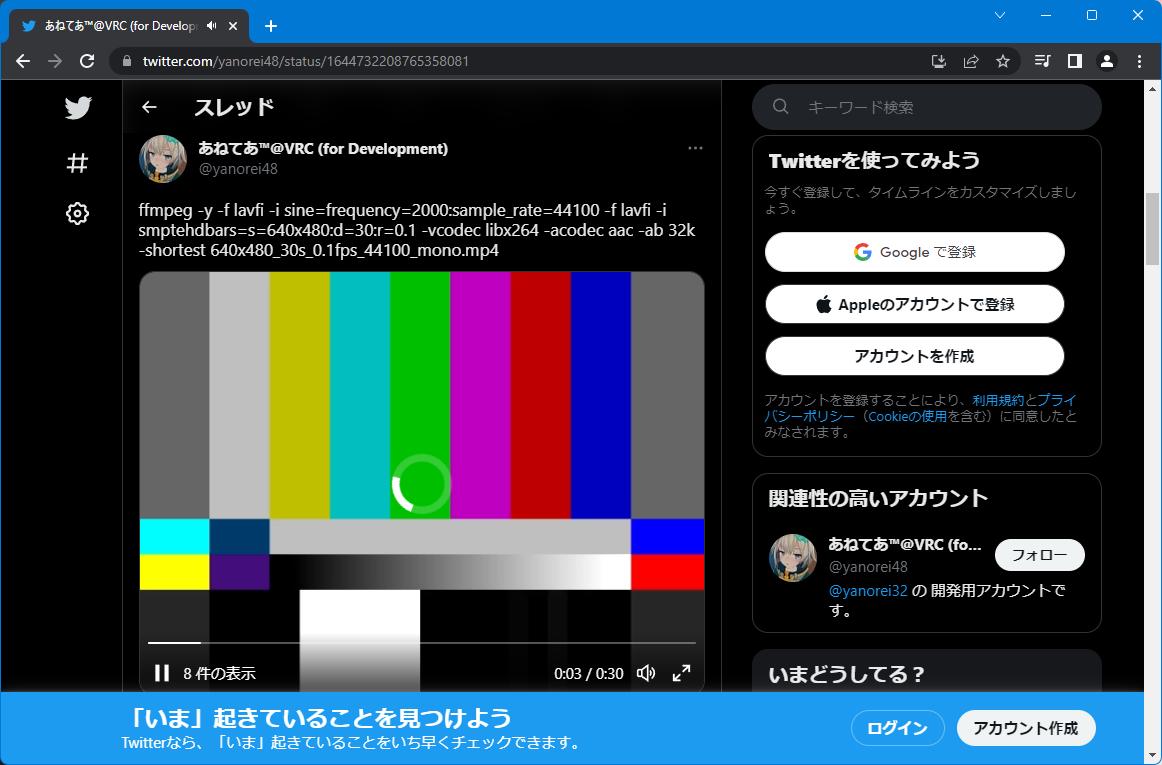
Task: Click the share icon in the address bar
Action: click(x=970, y=61)
